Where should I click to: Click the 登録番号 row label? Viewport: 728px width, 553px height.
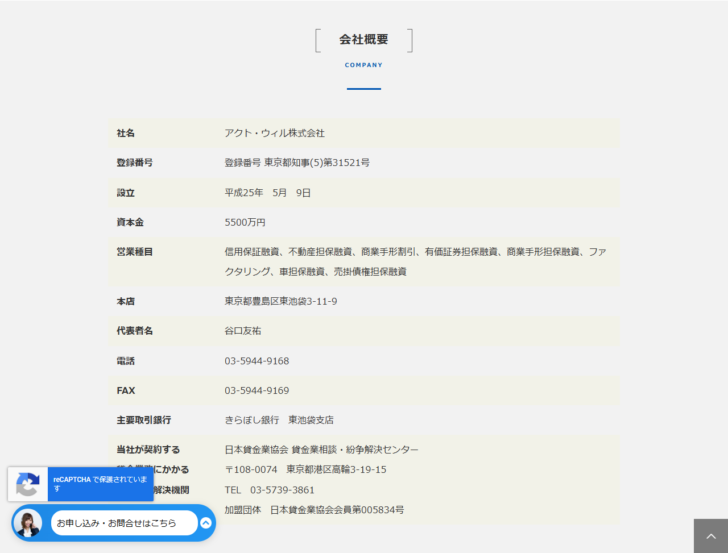(135, 163)
